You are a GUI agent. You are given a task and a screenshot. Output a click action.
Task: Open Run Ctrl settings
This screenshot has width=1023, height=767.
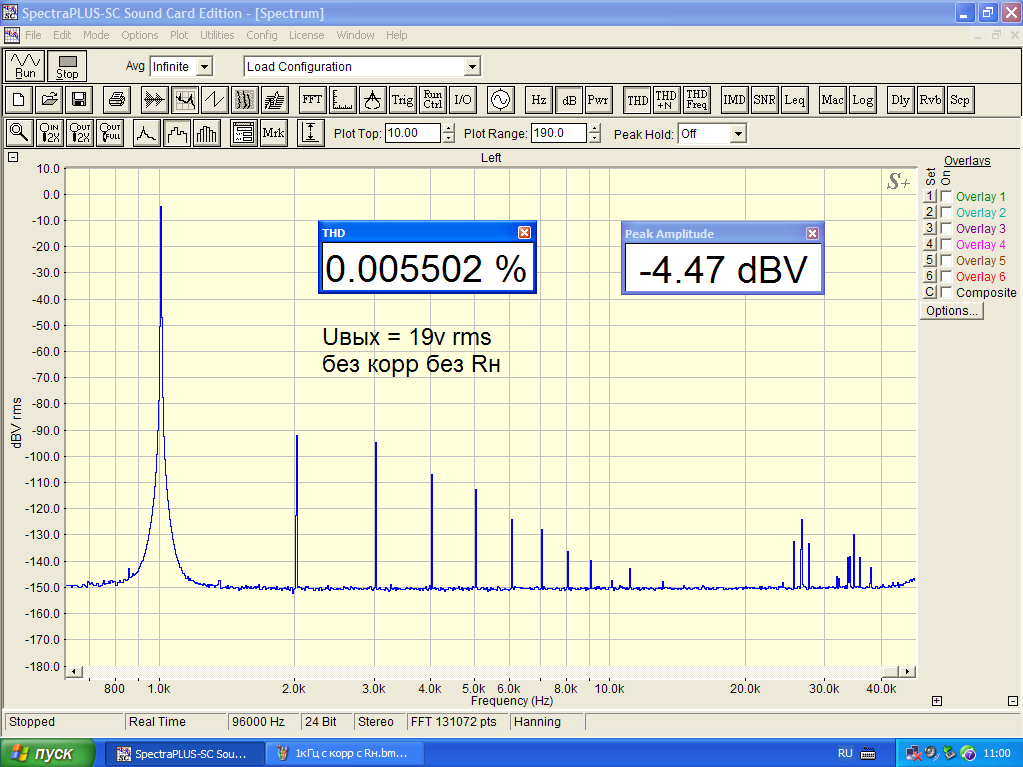[x=433, y=100]
